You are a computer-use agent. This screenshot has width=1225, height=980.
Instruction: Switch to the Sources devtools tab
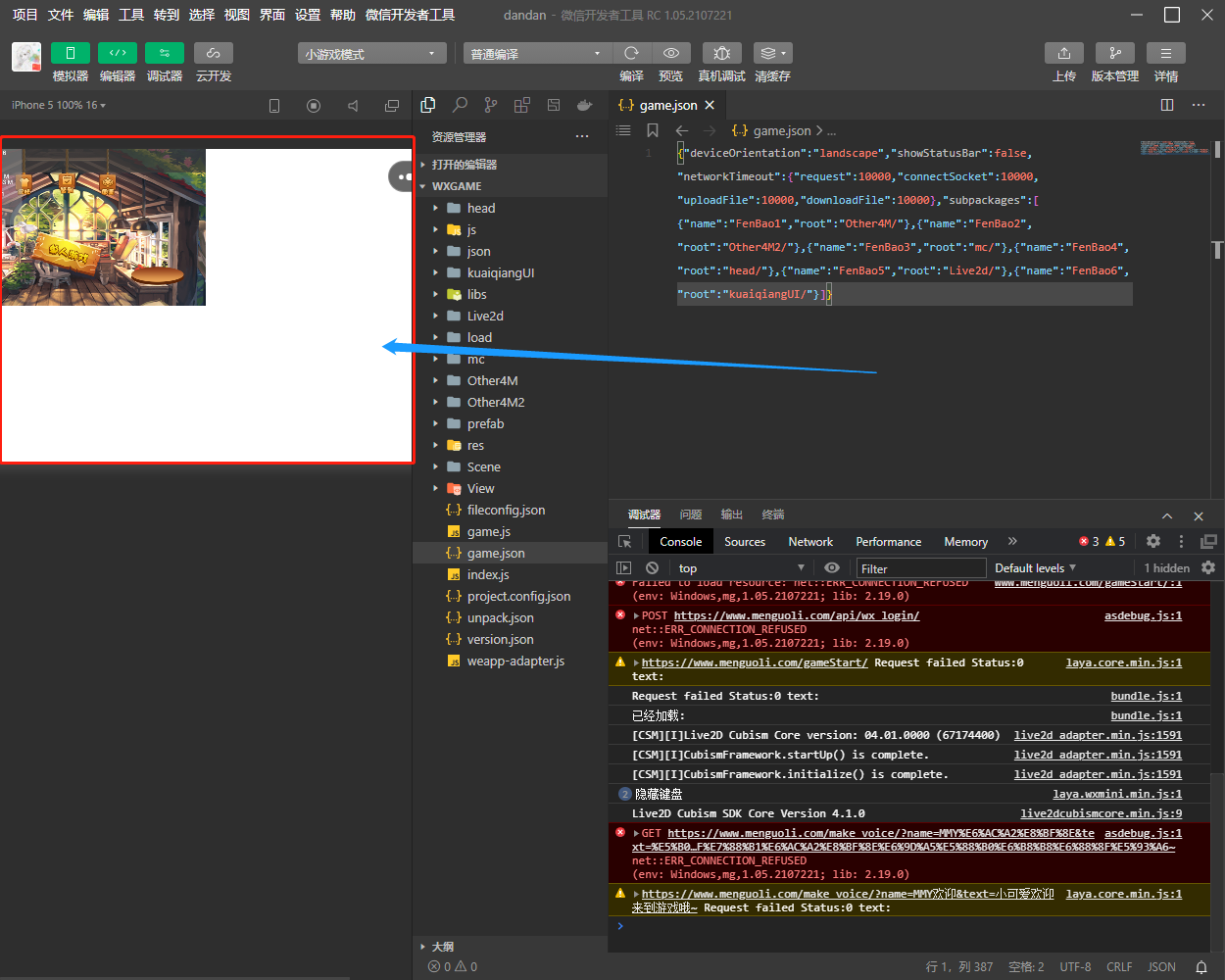point(745,542)
